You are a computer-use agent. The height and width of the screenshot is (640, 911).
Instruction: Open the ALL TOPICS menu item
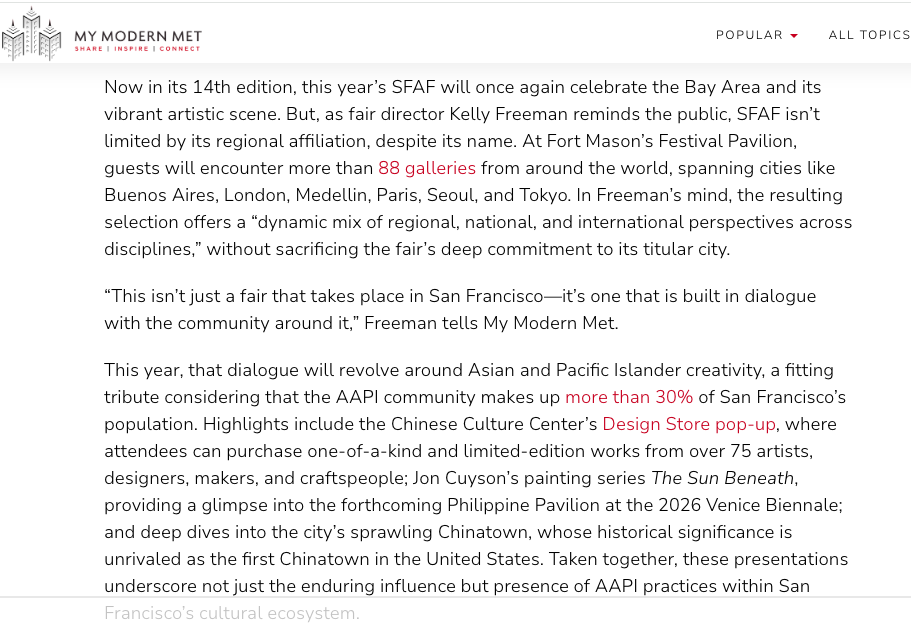coord(869,35)
